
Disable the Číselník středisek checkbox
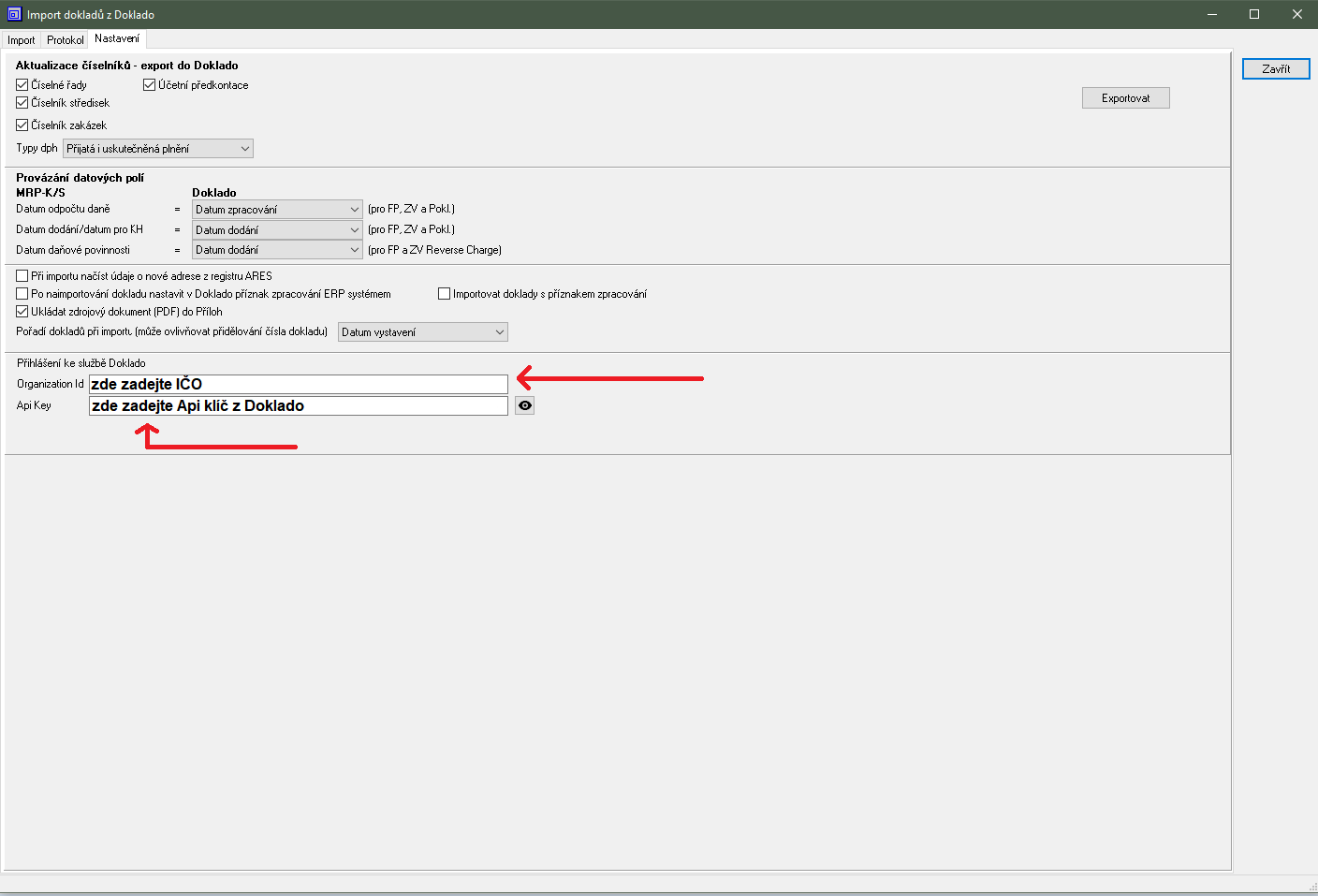pyautogui.click(x=22, y=103)
